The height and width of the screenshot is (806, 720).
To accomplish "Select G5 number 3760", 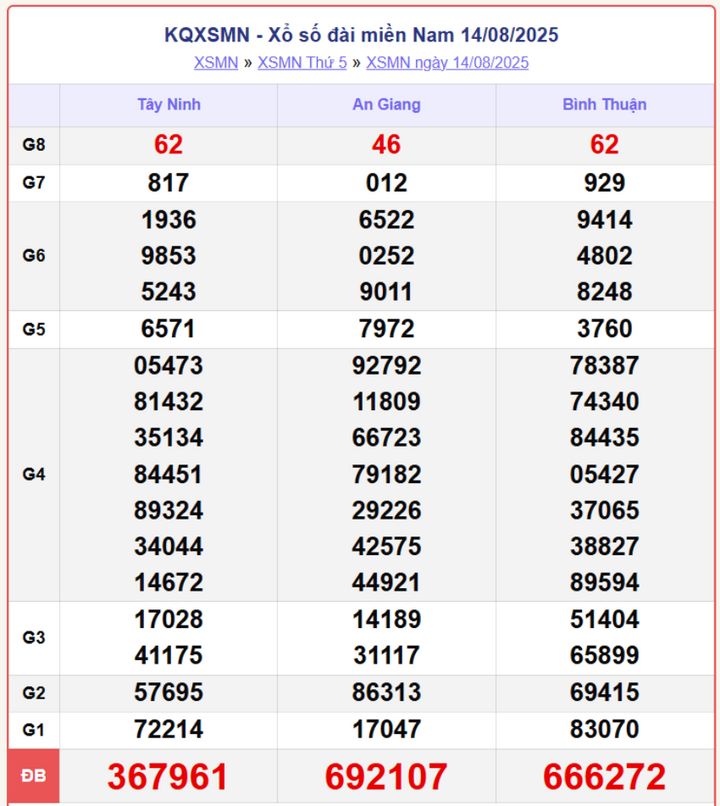I will (x=604, y=329).
